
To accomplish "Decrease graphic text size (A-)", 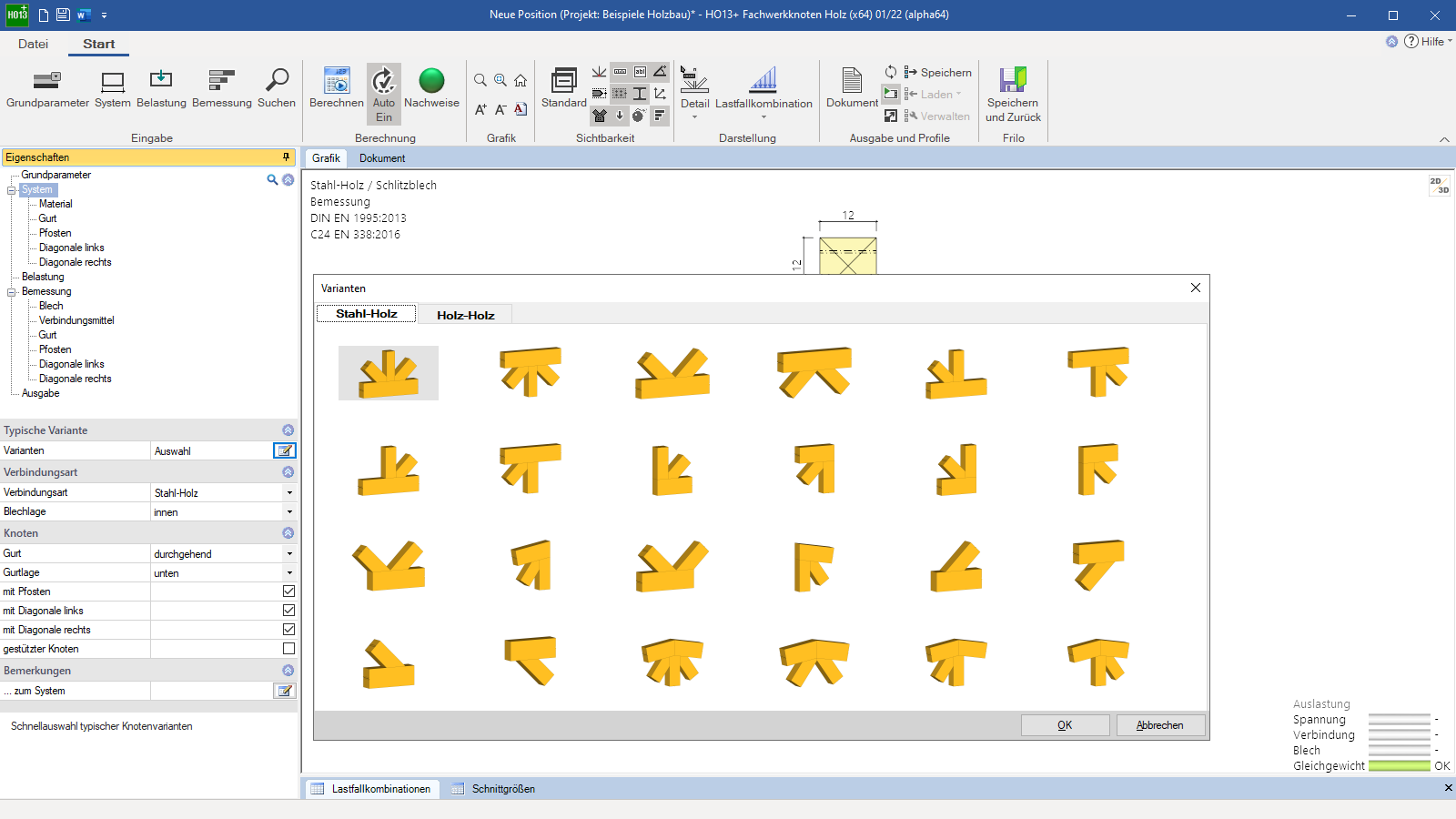I will (500, 109).
